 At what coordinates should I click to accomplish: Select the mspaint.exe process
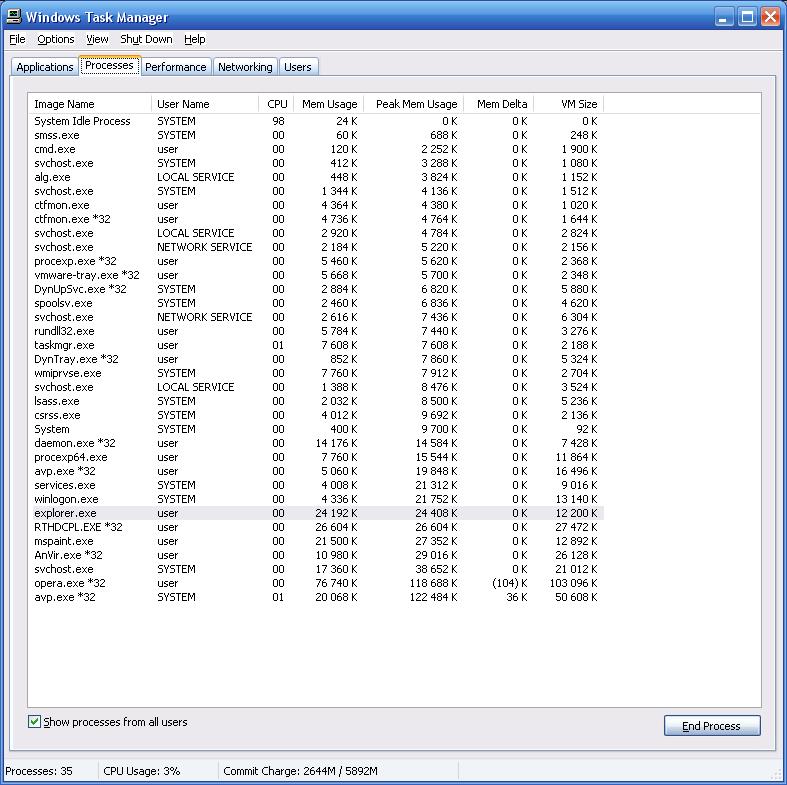pos(316,541)
